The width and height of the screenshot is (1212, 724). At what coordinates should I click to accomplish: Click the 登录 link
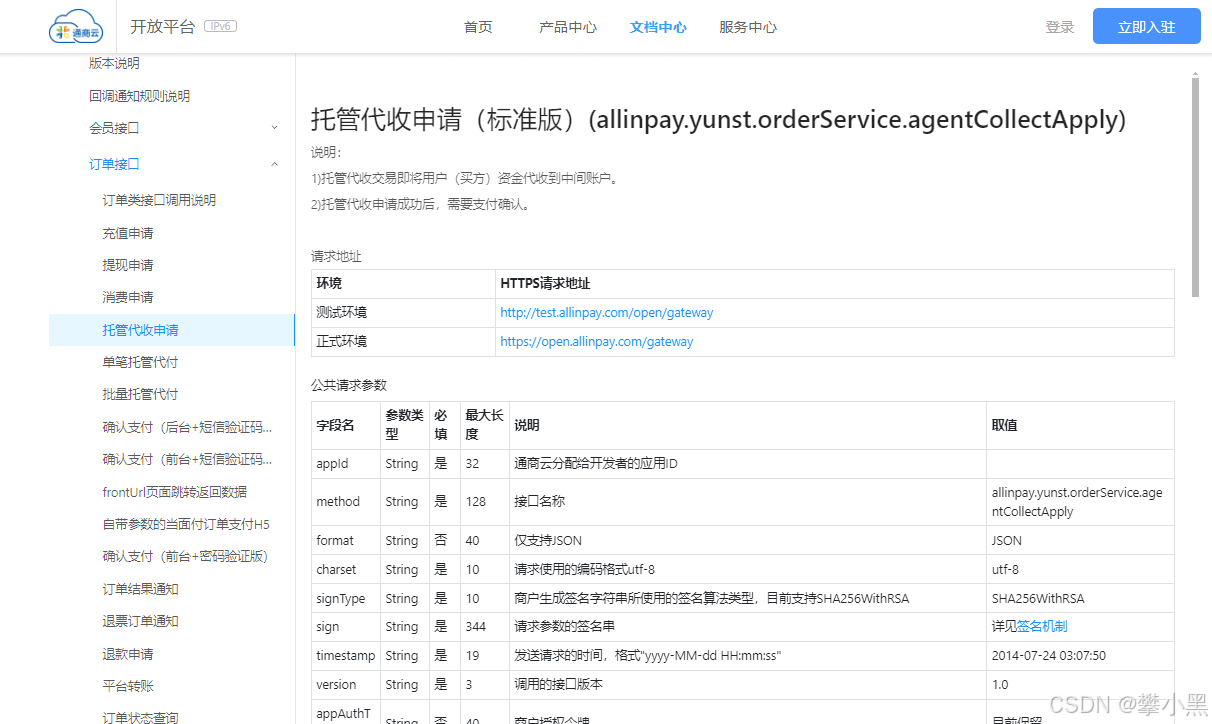tap(1060, 27)
